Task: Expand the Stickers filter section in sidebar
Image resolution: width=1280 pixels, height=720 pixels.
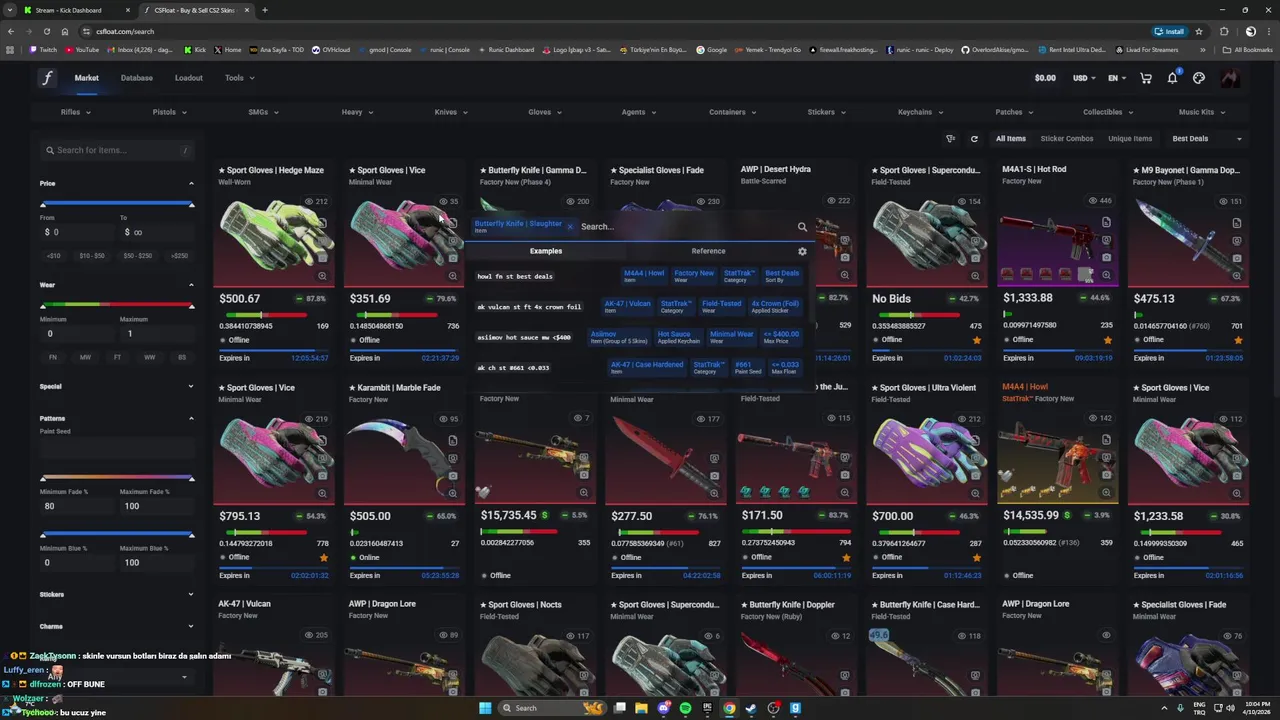Action: pos(191,594)
